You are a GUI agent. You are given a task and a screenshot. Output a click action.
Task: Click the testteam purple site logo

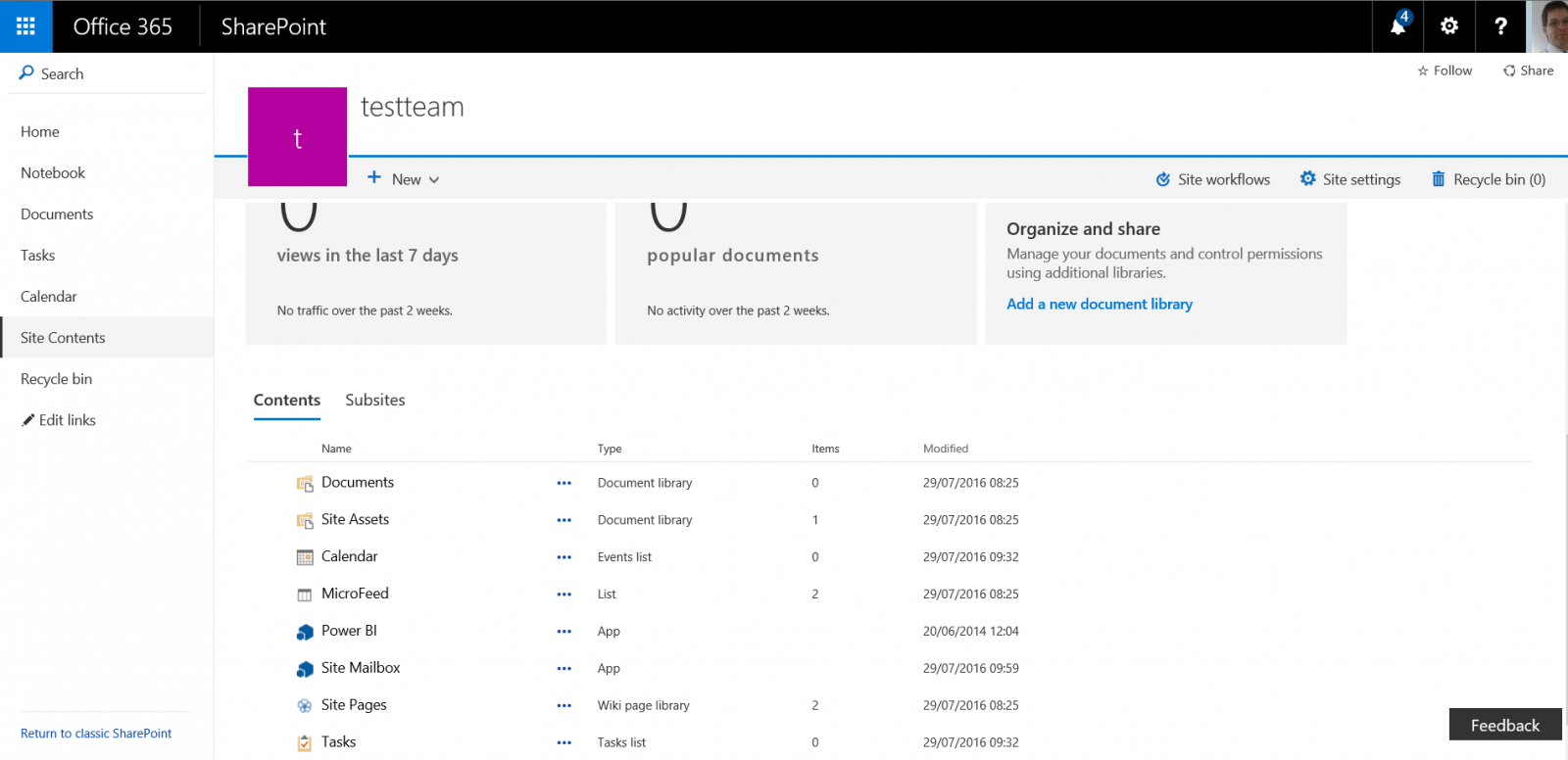tap(297, 136)
